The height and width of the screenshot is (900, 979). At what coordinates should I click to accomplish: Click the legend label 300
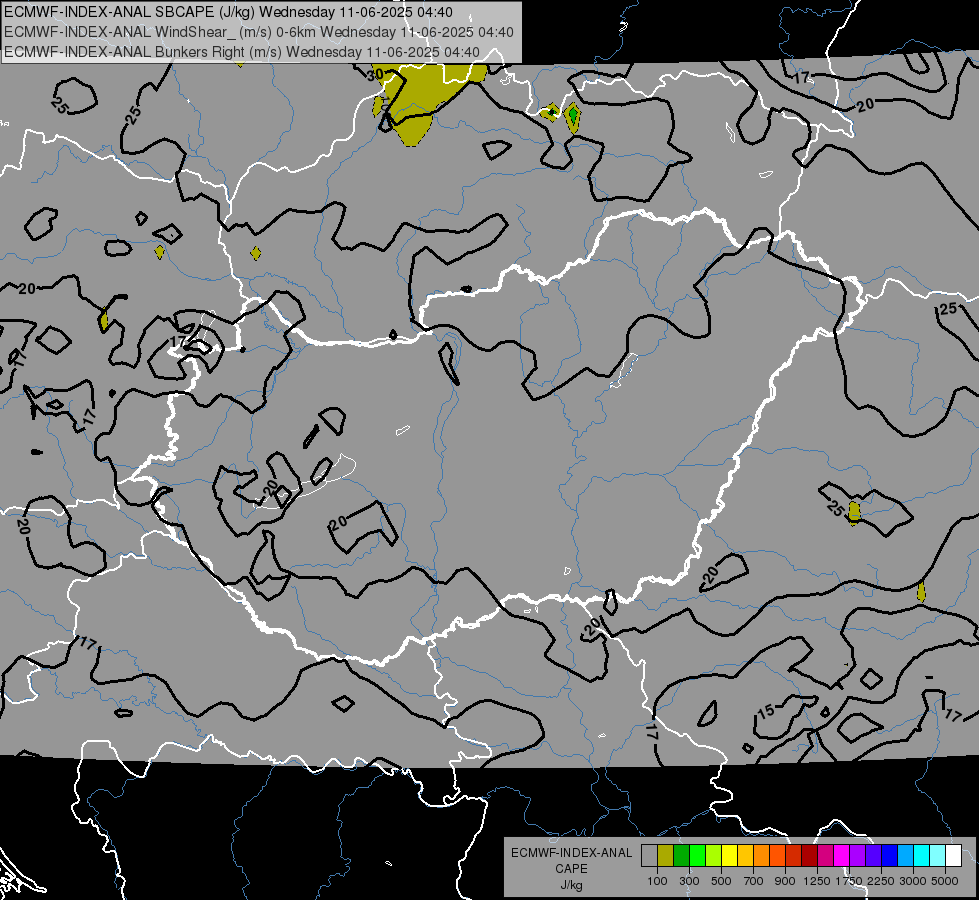689,881
